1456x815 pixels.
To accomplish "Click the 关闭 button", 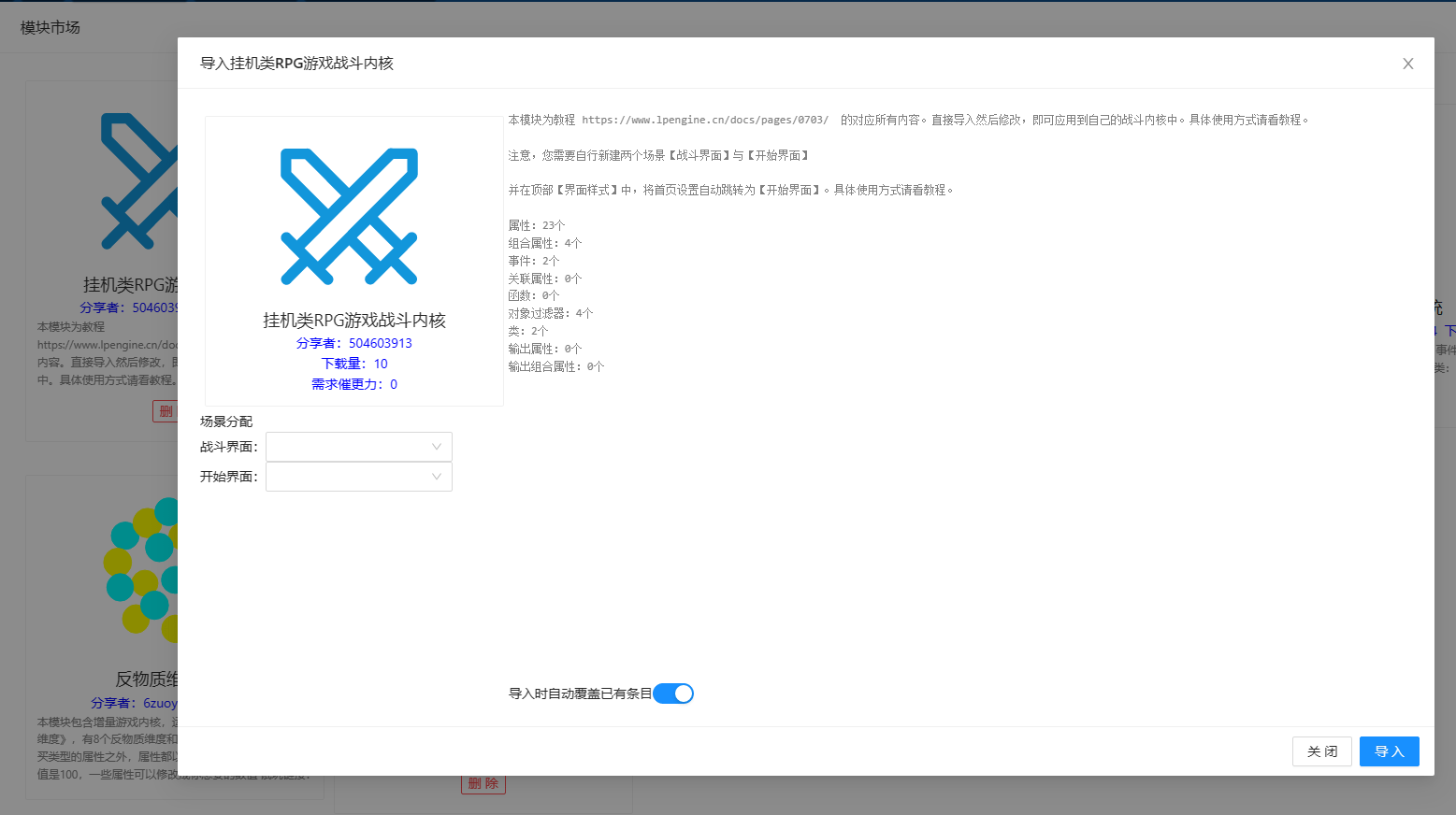I will coord(1321,751).
